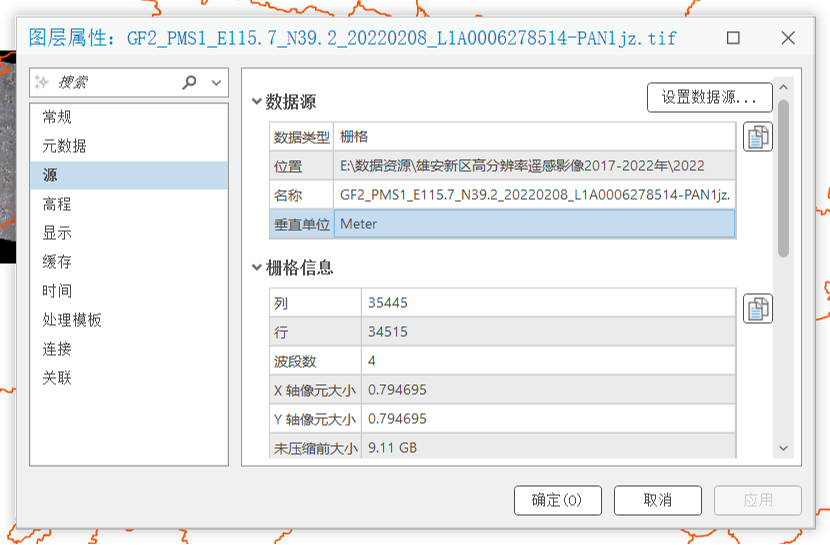Close the layer properties dialog
Viewport: 830px width, 545px height.
pyautogui.click(x=788, y=38)
